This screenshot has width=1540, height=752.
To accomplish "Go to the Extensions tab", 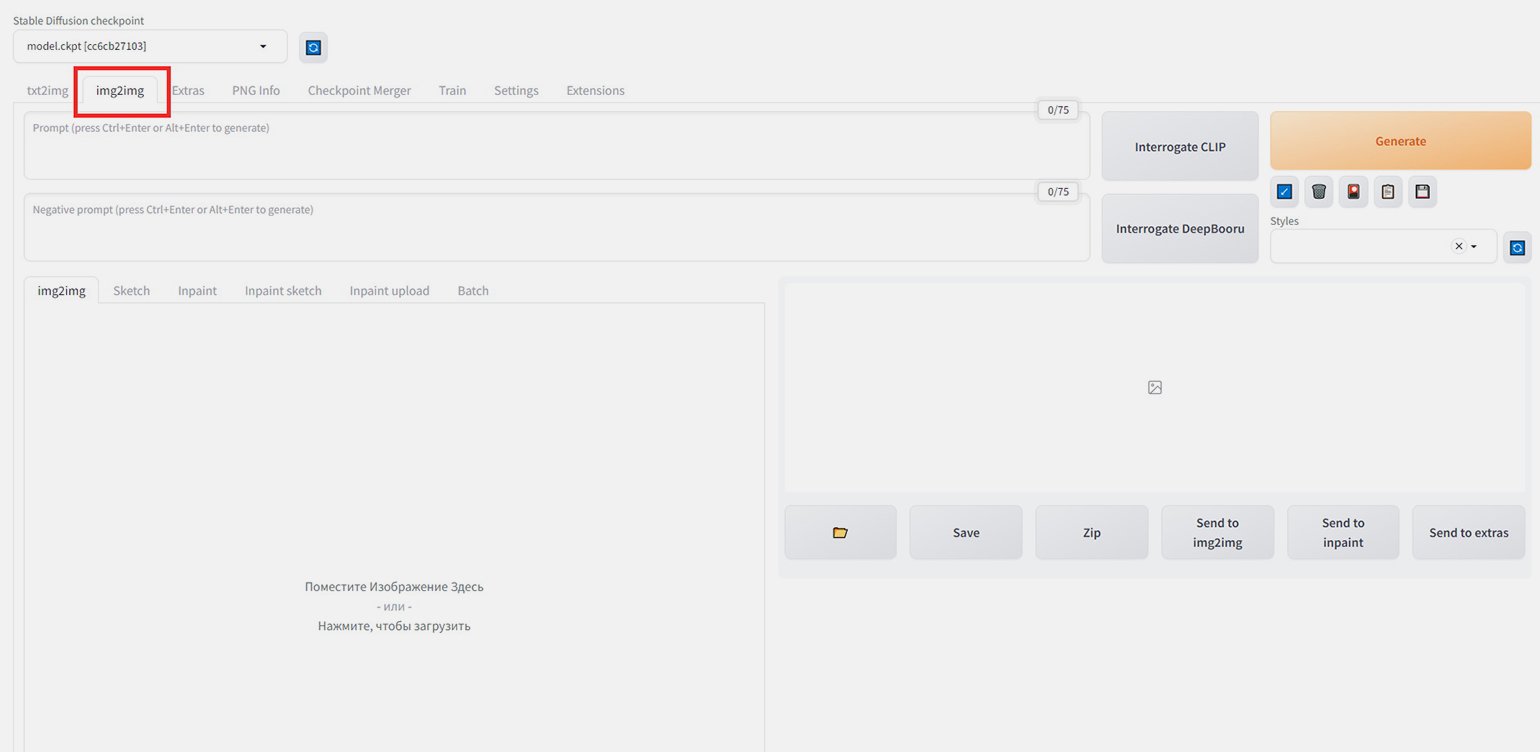I will pos(595,90).
